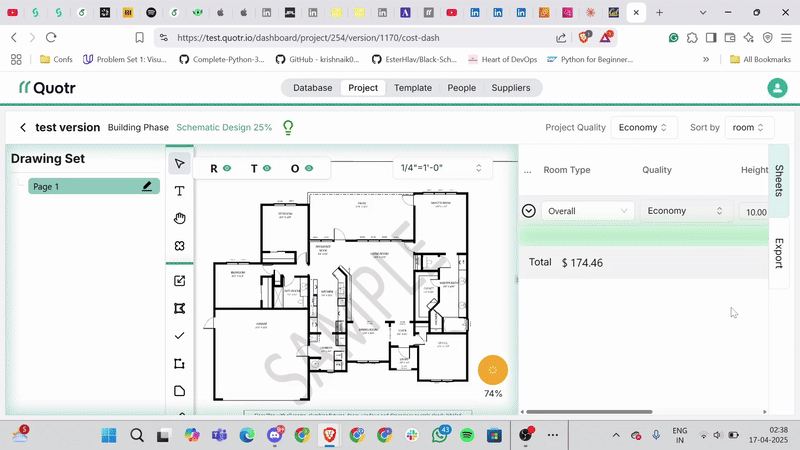The width and height of the screenshot is (800, 450).
Task: Show hidden system tray icons
Action: coord(616,435)
